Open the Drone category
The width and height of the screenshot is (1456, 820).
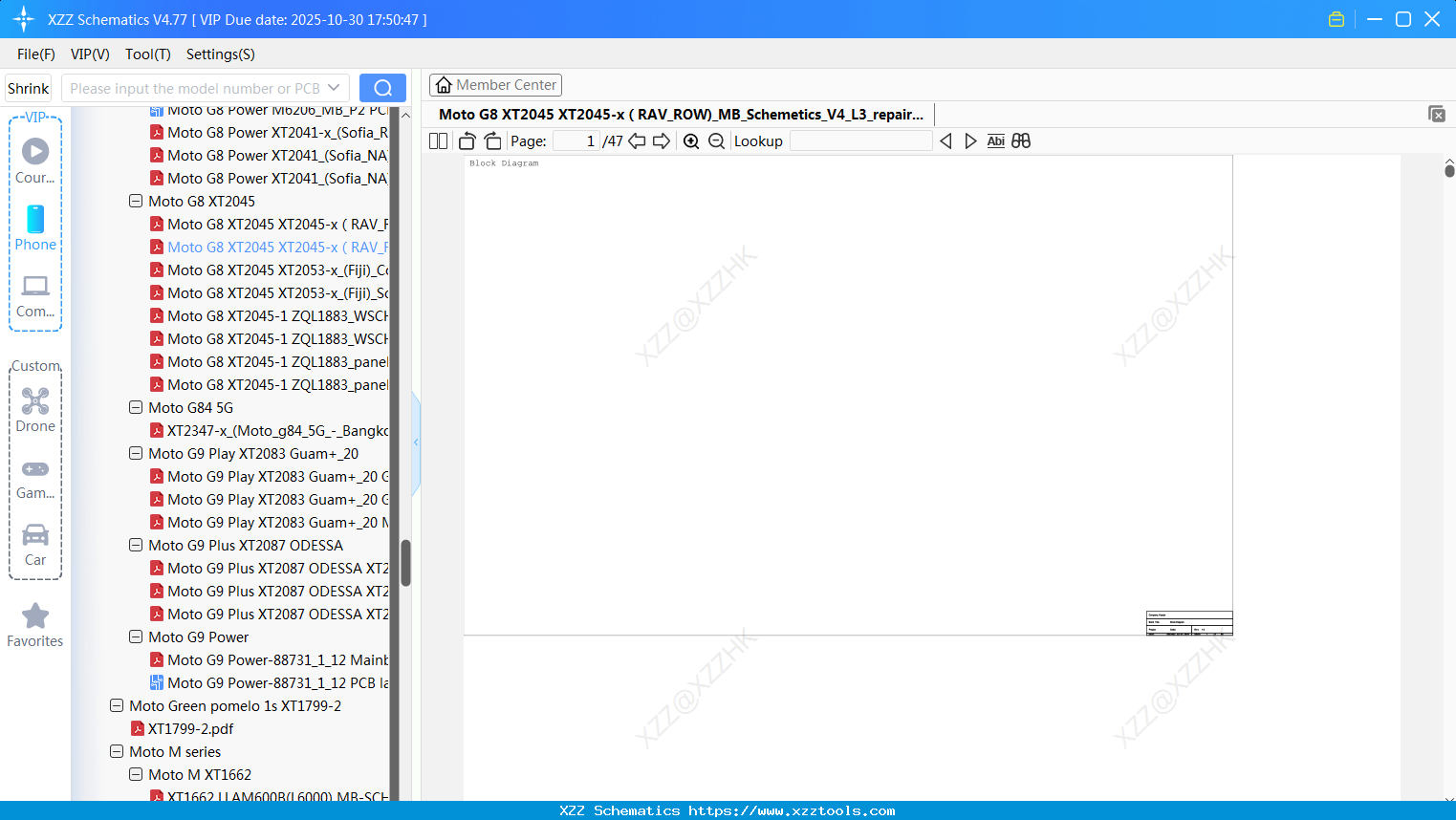pos(35,410)
